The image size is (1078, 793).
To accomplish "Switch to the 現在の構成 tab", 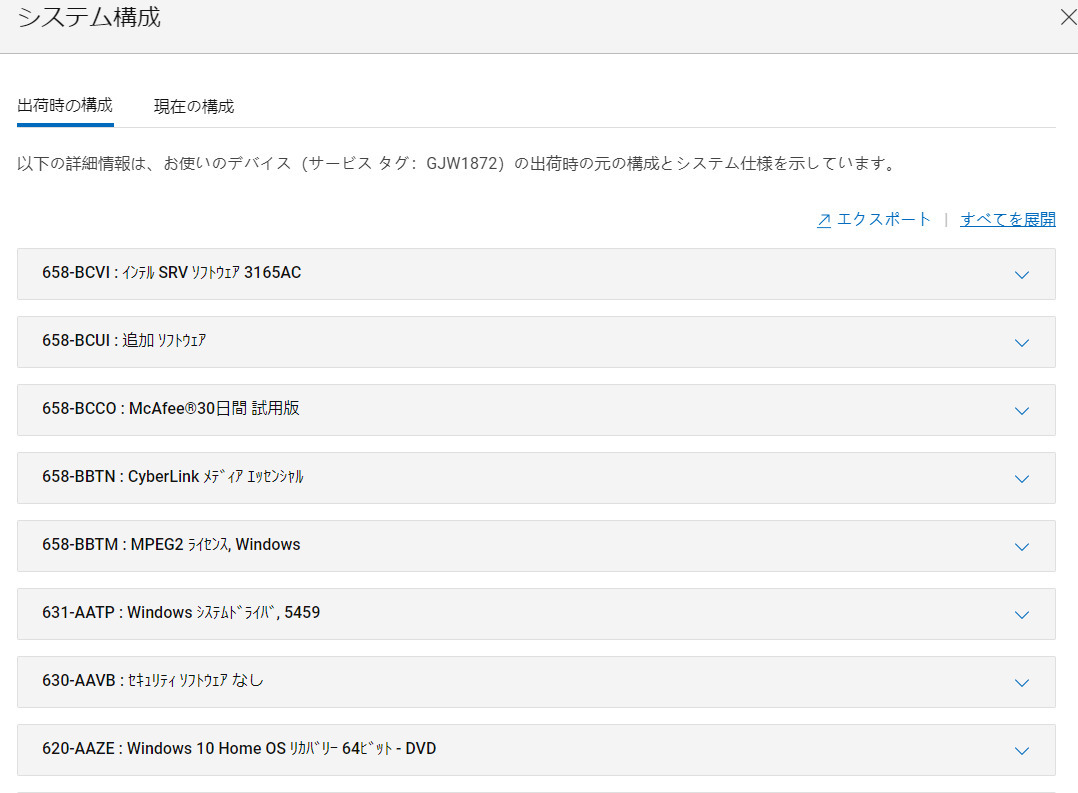I will pyautogui.click(x=194, y=107).
